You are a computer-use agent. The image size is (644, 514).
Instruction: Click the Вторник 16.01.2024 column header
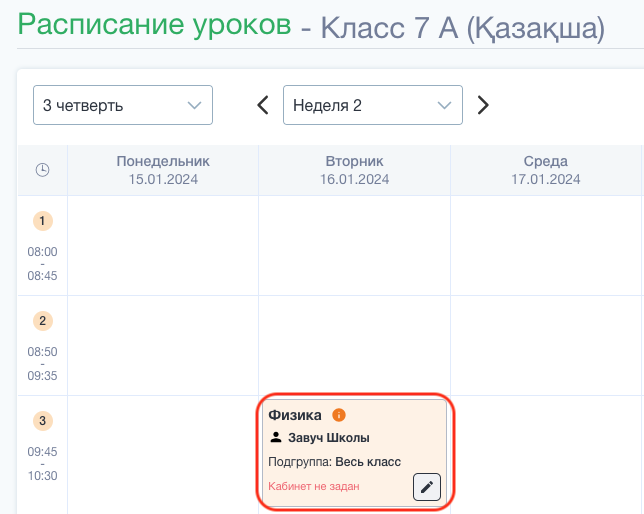click(x=354, y=170)
